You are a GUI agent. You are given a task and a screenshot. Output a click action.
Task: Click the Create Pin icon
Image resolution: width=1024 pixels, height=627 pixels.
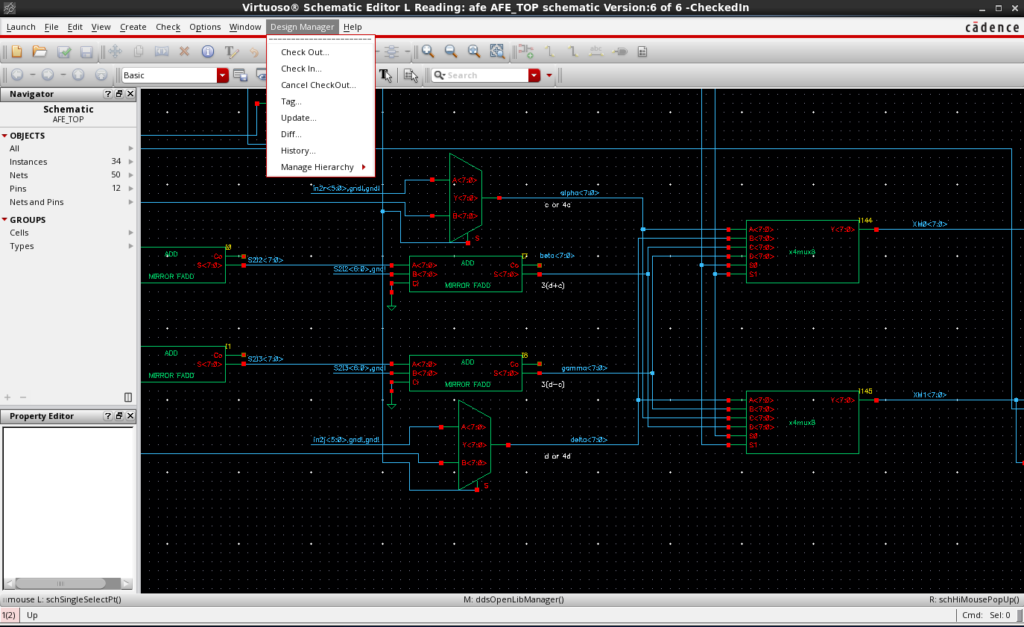point(619,52)
